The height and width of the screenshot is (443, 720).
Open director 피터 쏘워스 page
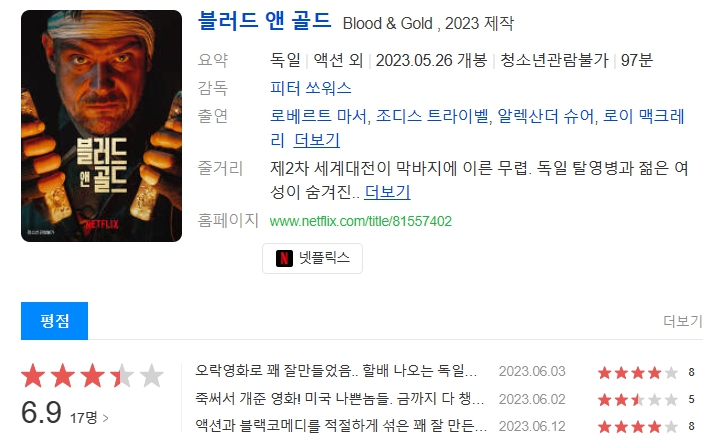(310, 88)
